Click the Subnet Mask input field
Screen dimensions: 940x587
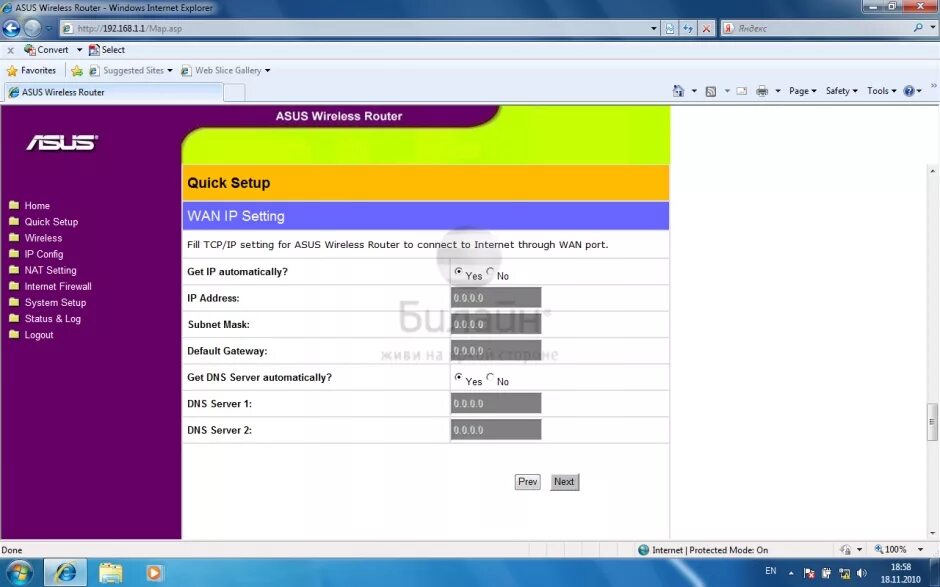[496, 324]
